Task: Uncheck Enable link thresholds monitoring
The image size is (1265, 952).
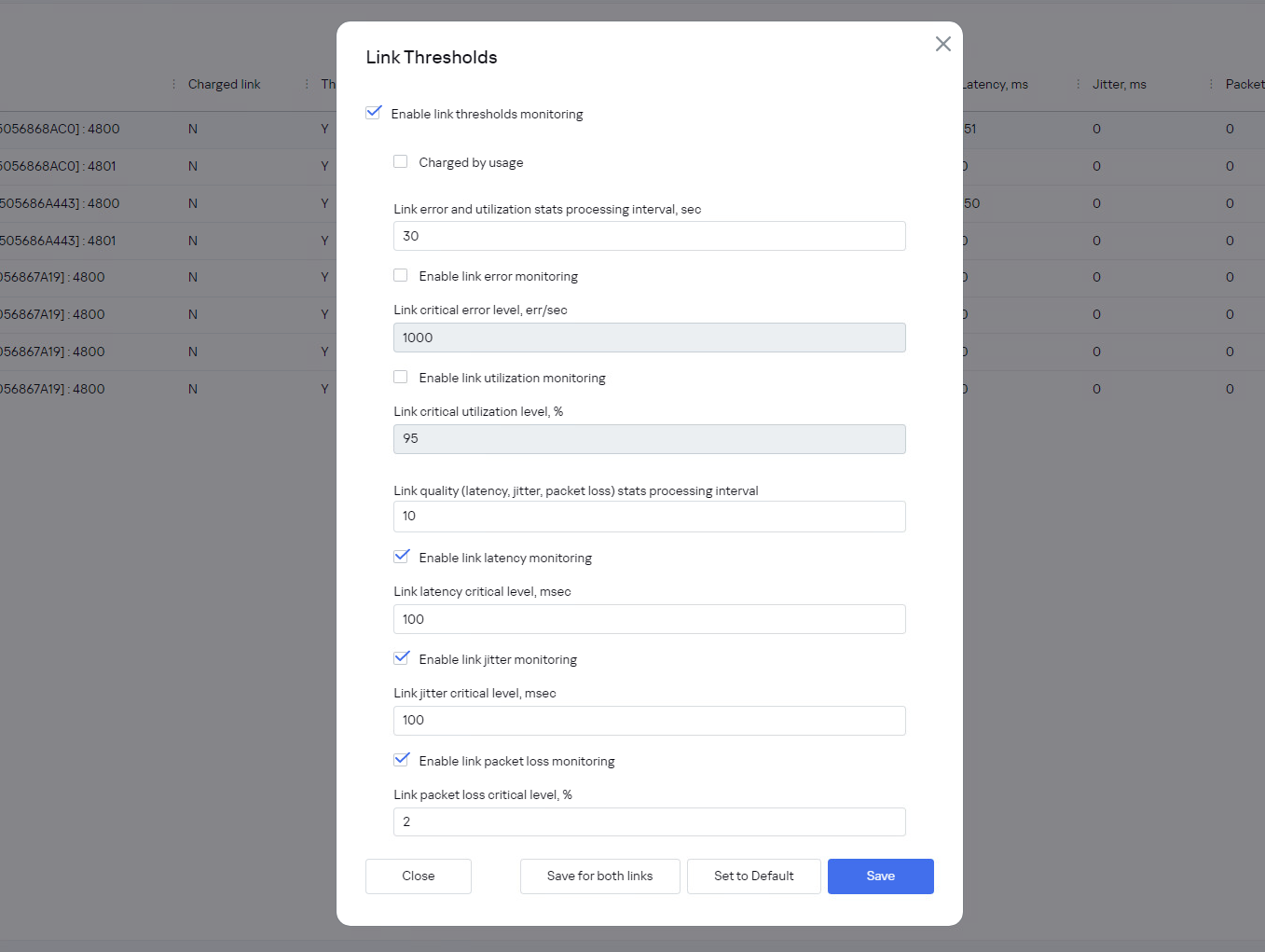Action: point(374,113)
